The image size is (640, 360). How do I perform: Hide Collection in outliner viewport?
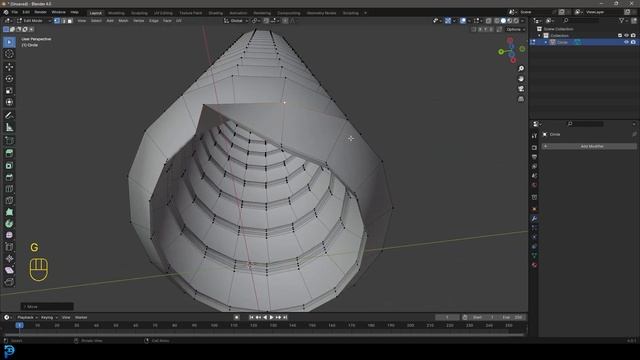point(627,36)
